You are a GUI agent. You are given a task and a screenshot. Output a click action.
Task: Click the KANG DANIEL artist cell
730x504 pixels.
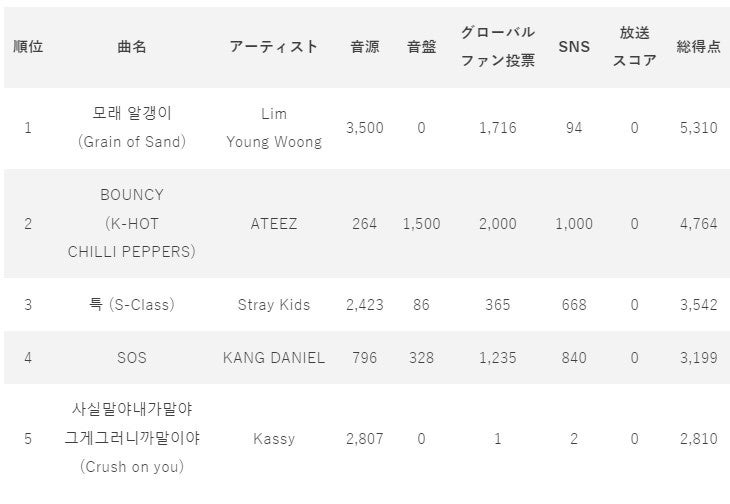tap(273, 358)
